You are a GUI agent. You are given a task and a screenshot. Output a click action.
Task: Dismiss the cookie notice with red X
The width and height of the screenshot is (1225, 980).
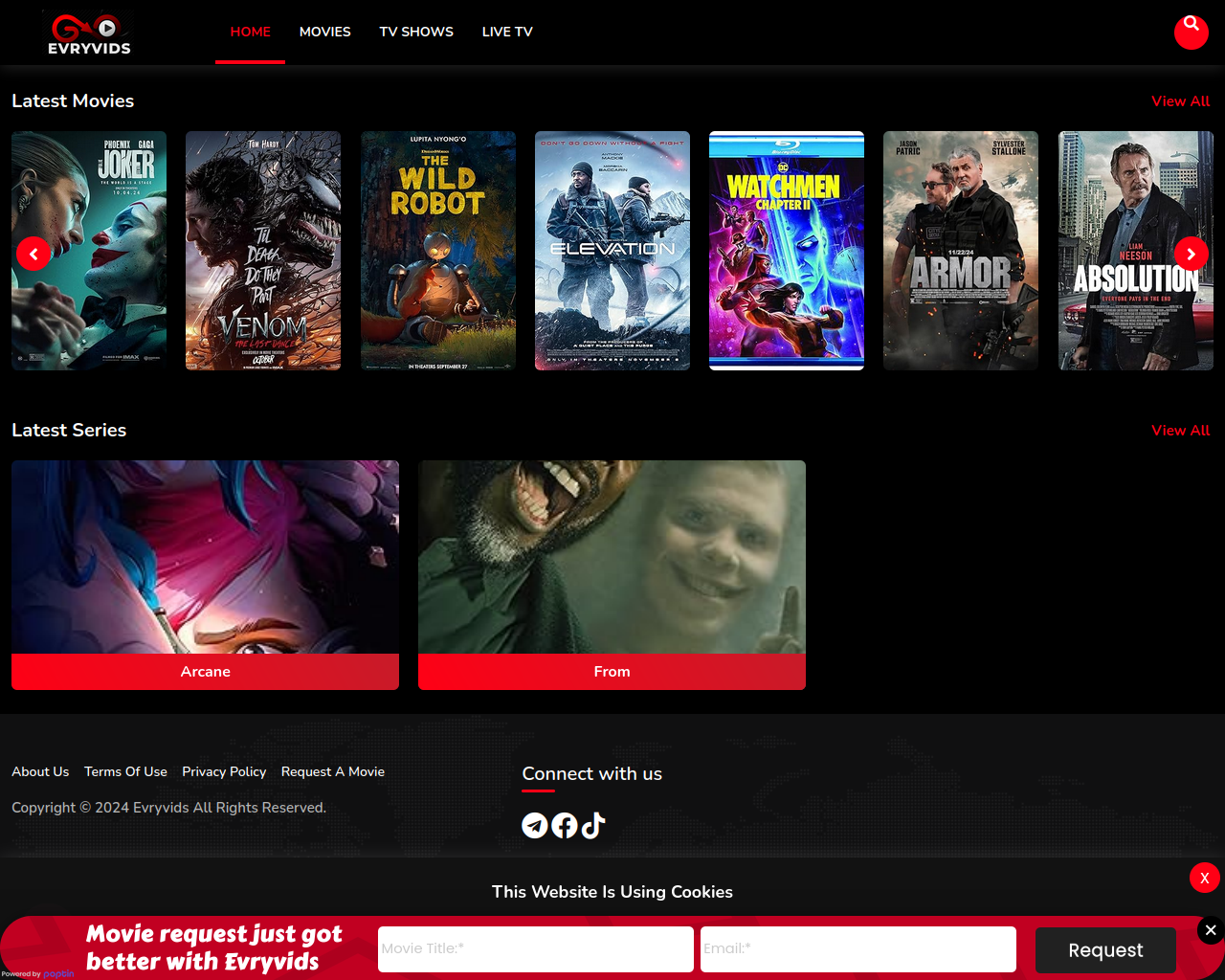[x=1205, y=878]
